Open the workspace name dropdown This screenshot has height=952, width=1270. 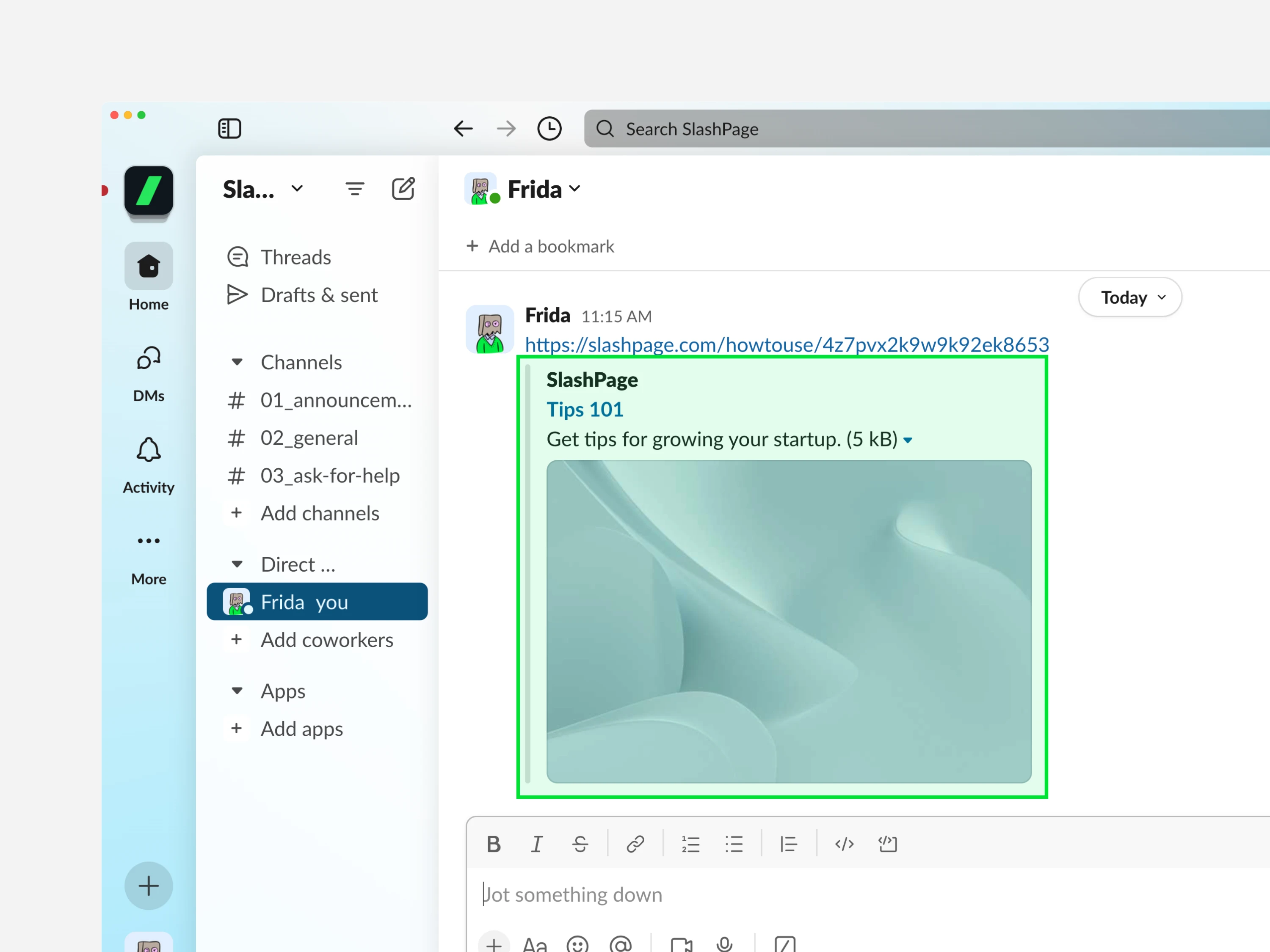[x=263, y=190]
